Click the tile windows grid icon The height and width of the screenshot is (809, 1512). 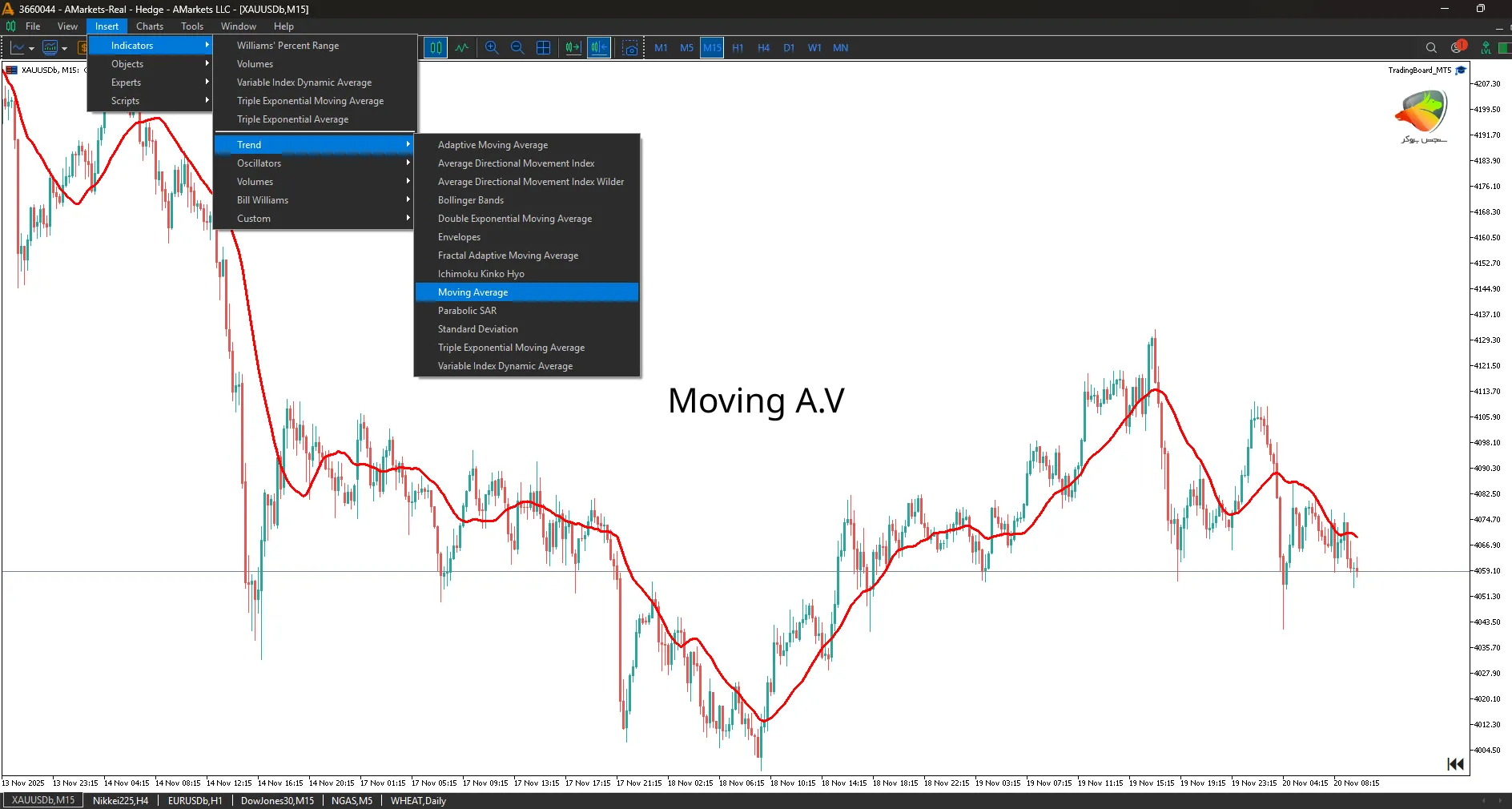pyautogui.click(x=543, y=48)
